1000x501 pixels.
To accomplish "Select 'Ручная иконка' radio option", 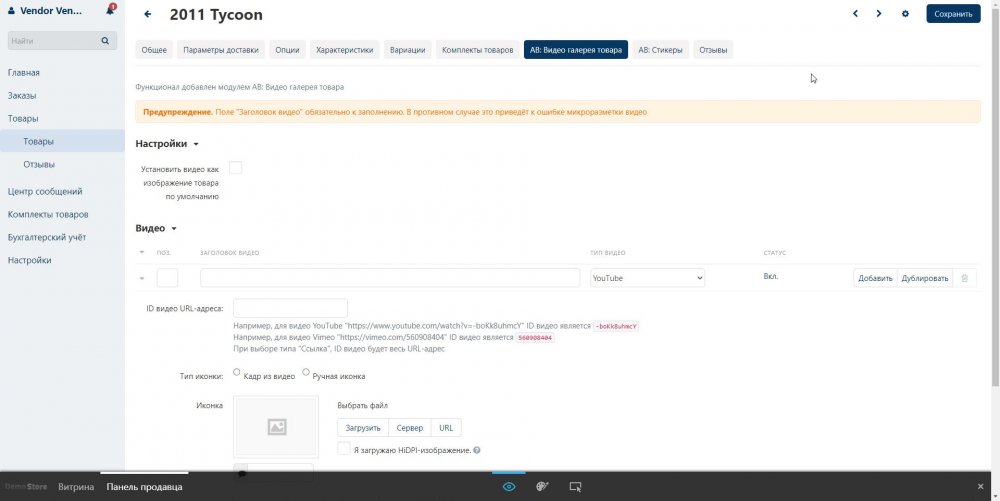I will [306, 372].
